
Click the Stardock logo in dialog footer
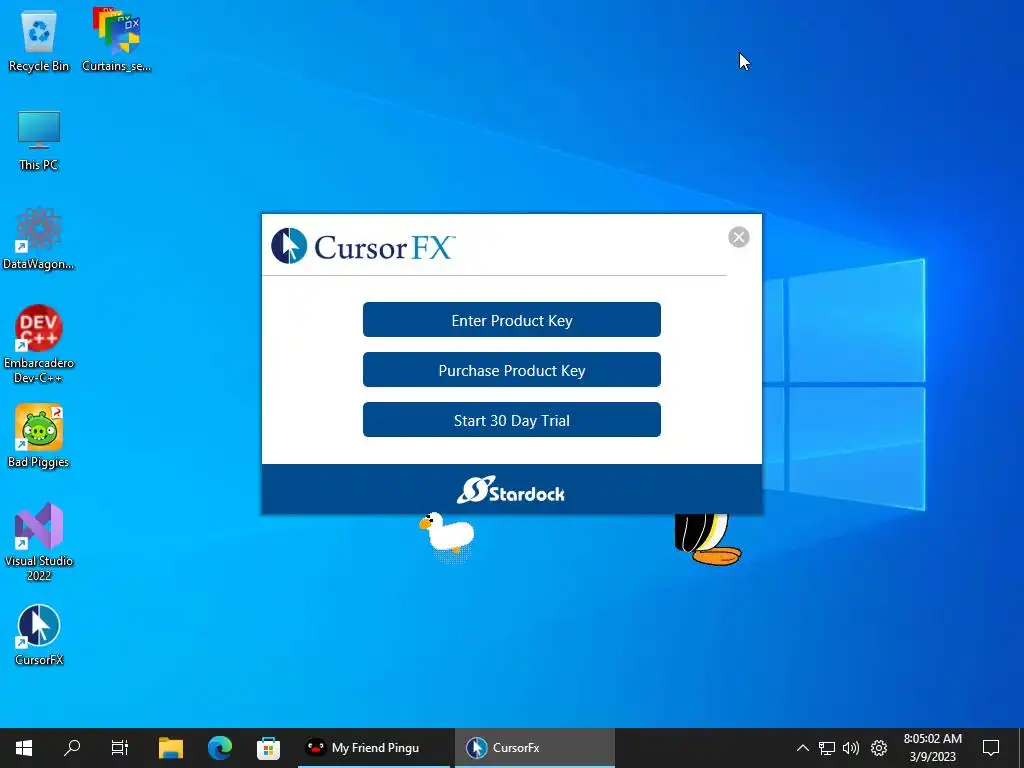511,490
